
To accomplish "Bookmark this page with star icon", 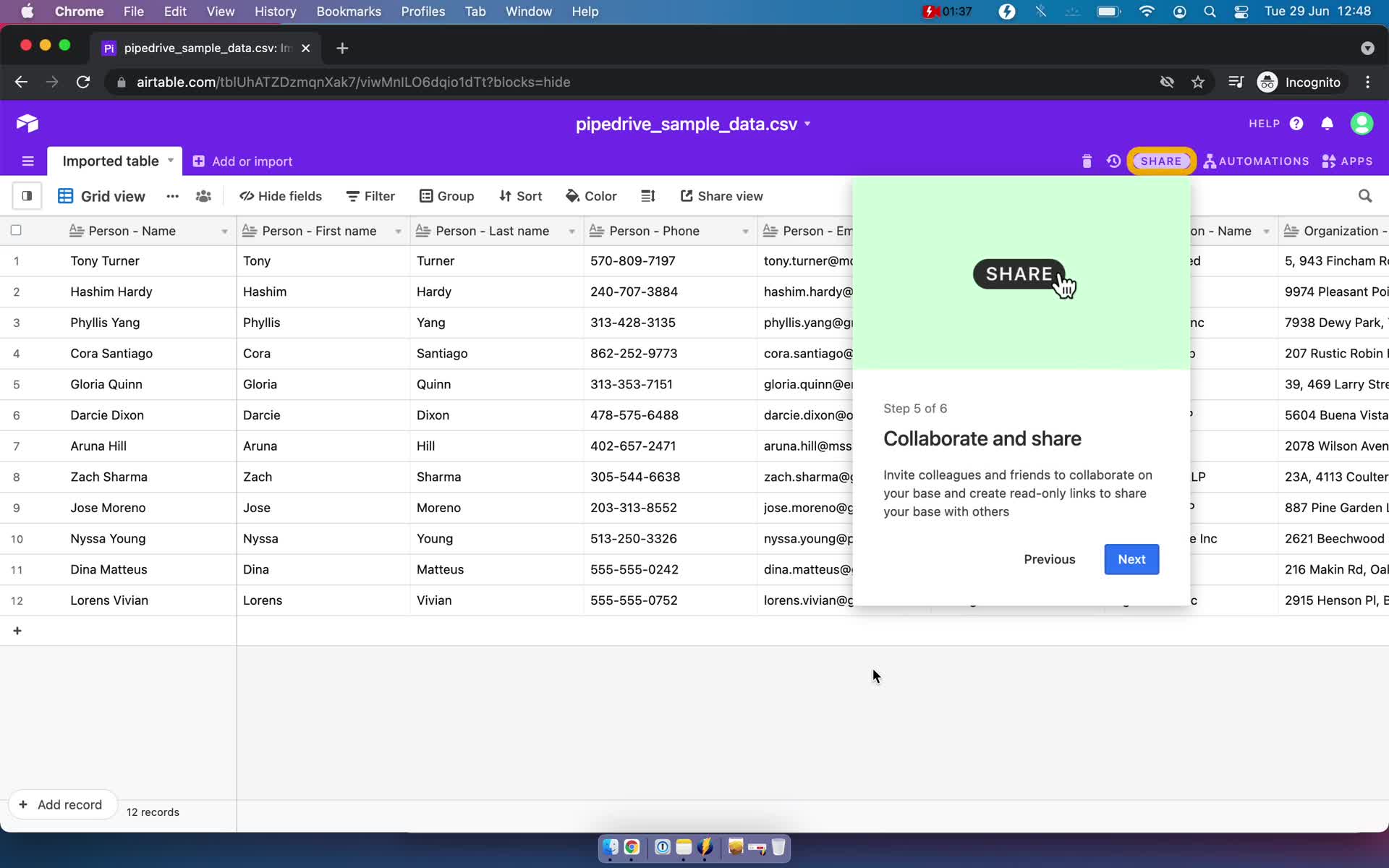I will 1198,82.
